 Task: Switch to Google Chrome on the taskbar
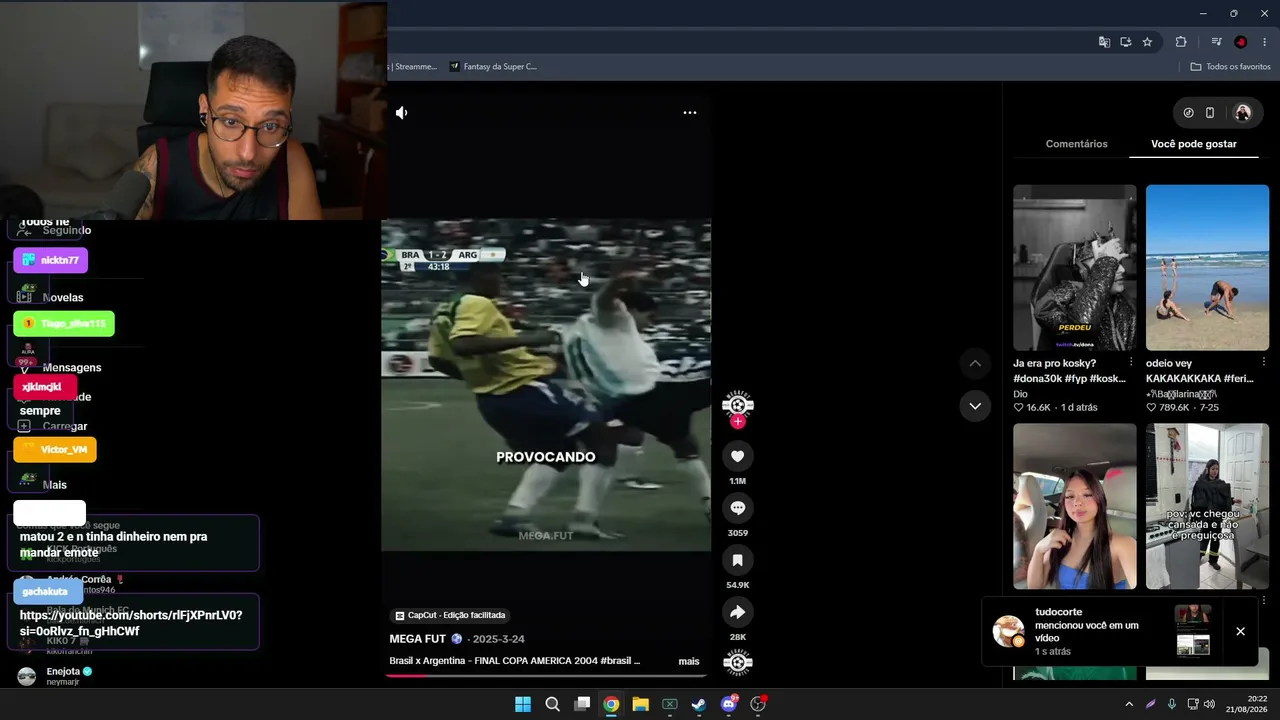click(x=611, y=704)
